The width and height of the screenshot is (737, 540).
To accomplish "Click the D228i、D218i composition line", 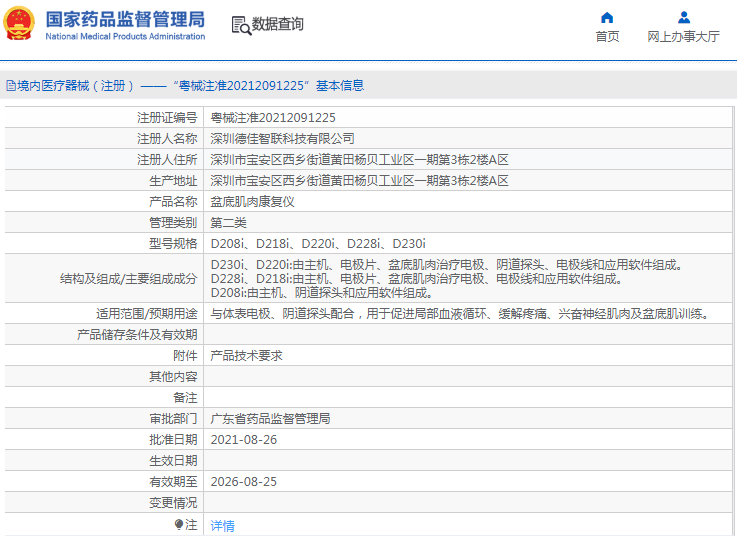I will pos(416,279).
